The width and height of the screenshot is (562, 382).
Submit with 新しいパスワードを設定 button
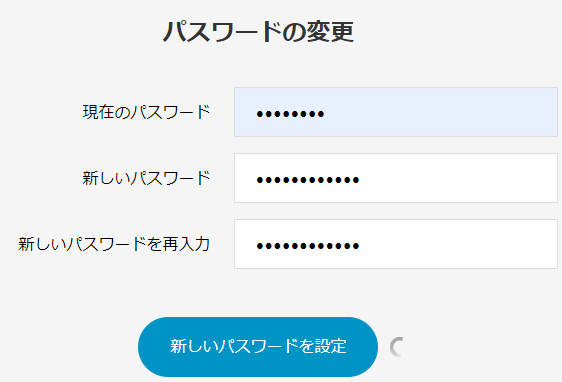coord(258,347)
